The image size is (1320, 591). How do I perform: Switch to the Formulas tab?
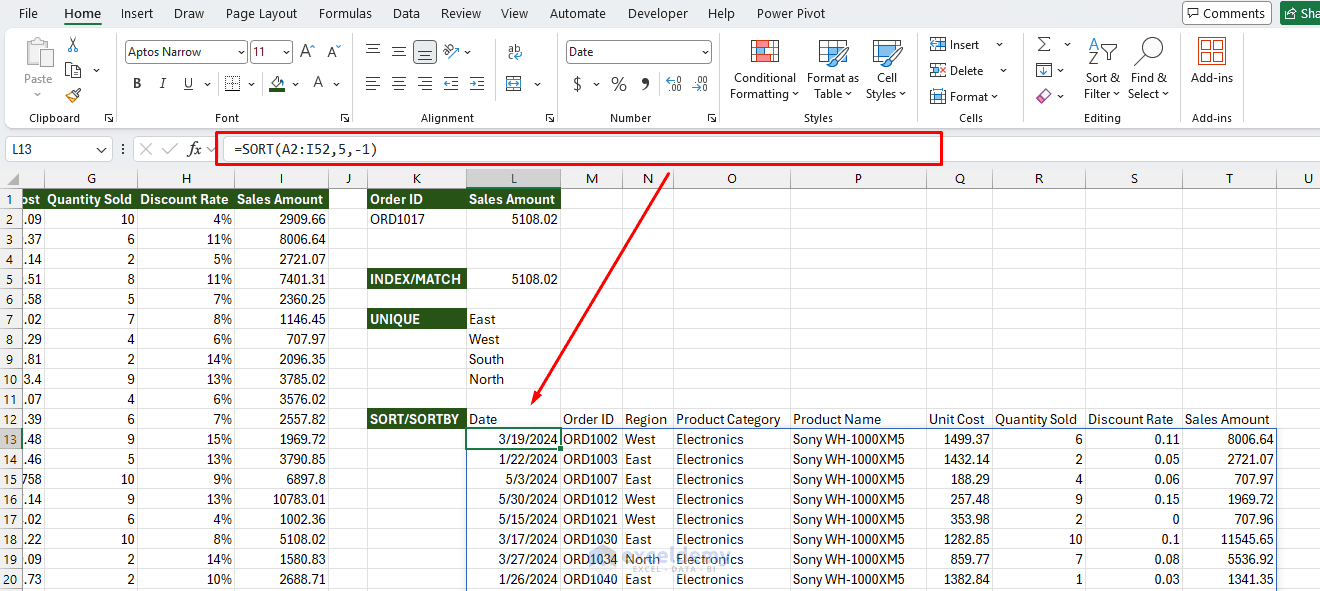tap(345, 13)
